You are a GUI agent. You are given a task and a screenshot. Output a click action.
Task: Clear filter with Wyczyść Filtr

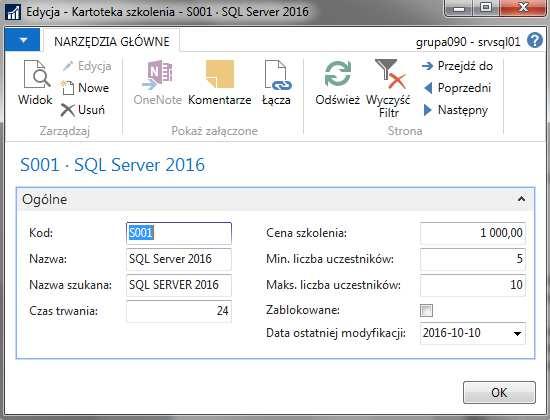388,88
